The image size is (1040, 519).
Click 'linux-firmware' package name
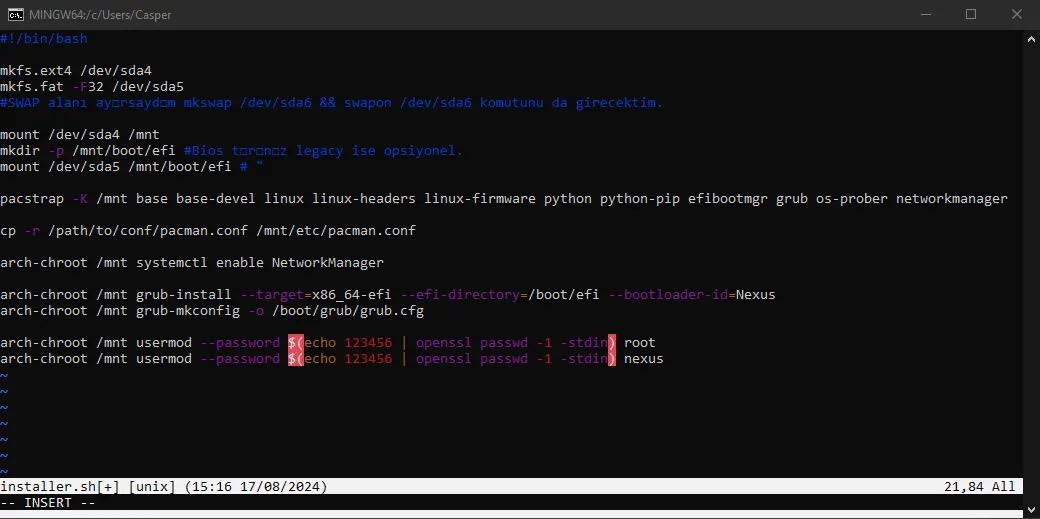[480, 198]
